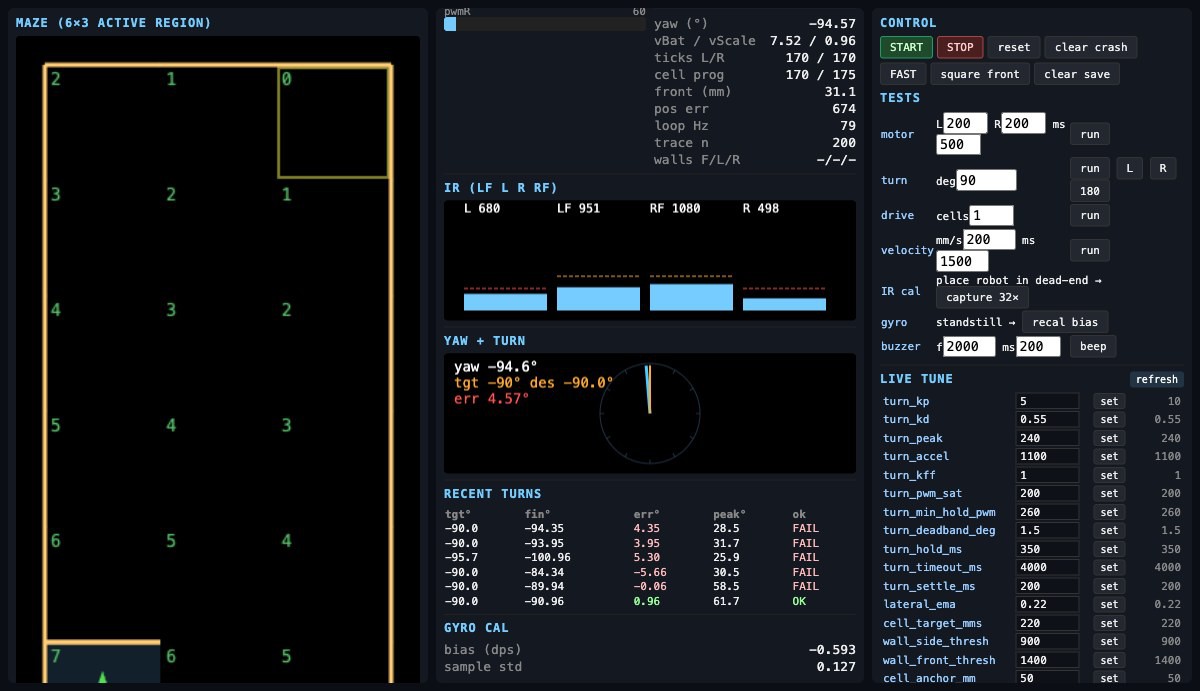The height and width of the screenshot is (691, 1200).
Task: Click the gyro bias value -0.593
Action: (832, 649)
